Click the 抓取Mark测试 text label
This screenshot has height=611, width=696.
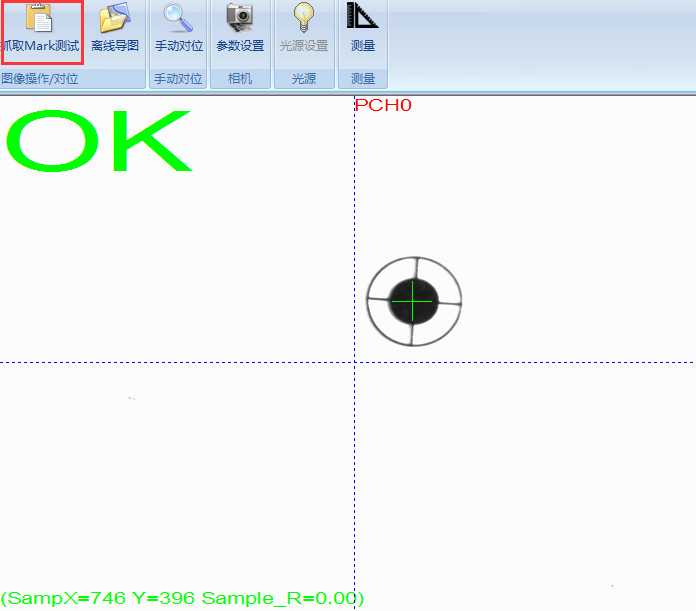coord(40,46)
